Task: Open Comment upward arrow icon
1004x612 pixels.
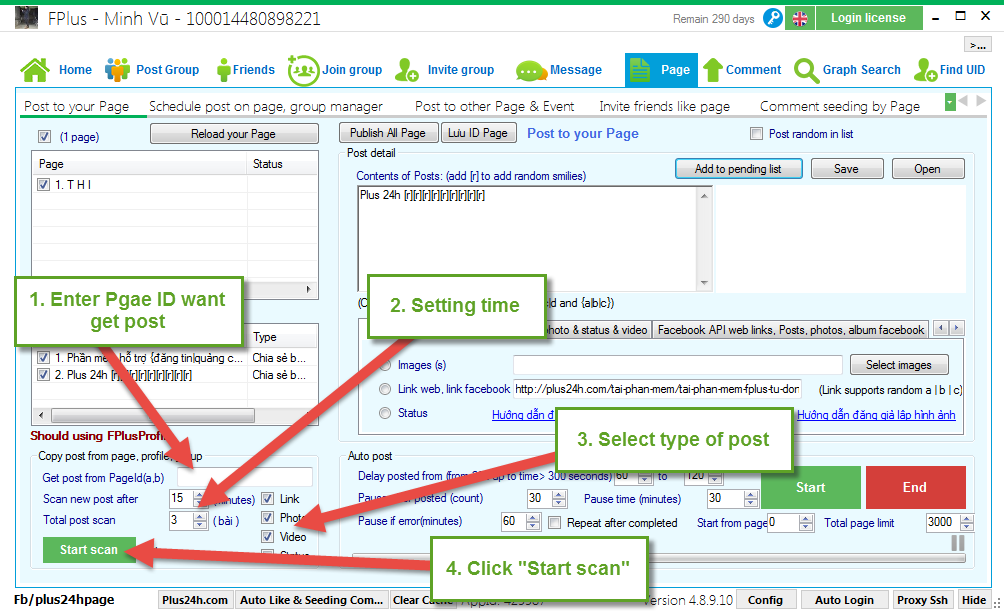Action: [713, 70]
